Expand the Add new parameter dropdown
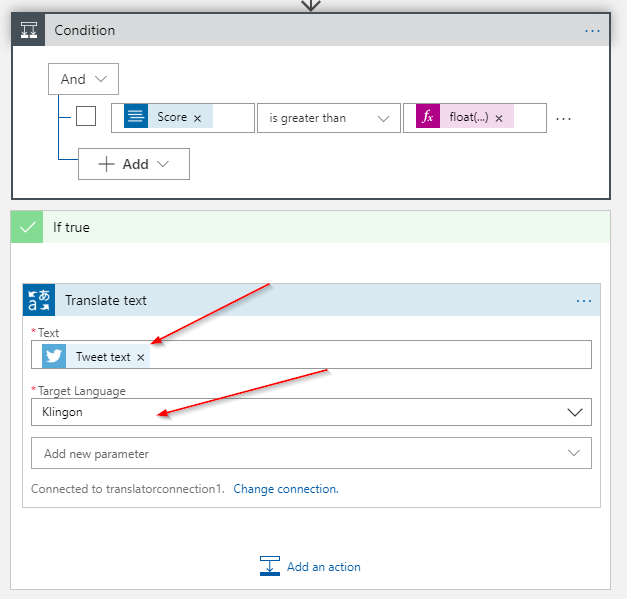 coord(574,453)
